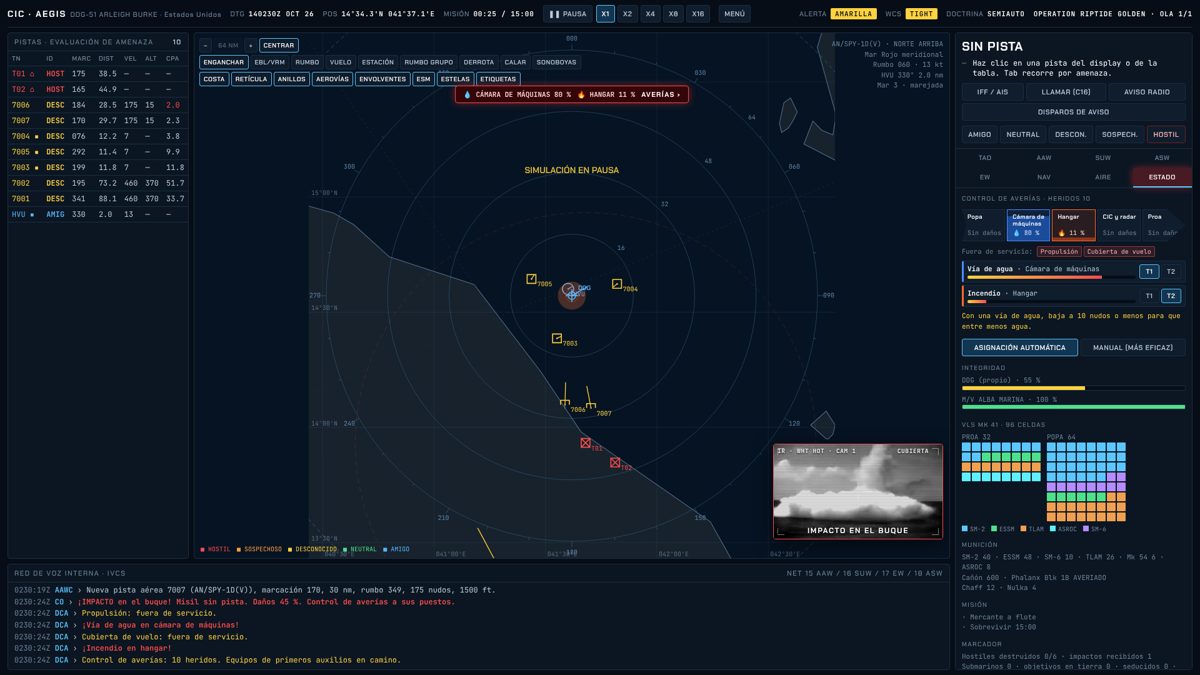Toggle the ETIQUETAS labels overlay

498,79
